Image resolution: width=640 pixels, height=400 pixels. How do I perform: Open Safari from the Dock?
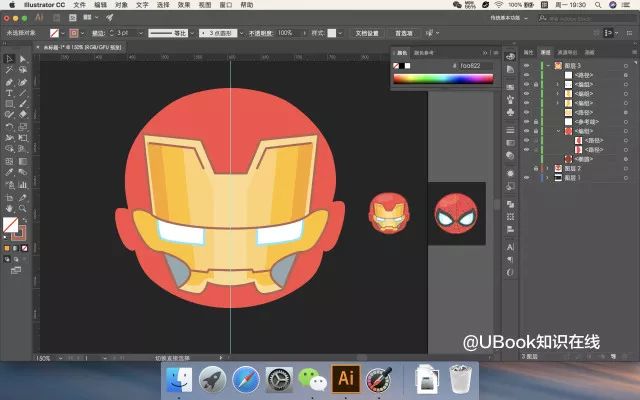(x=245, y=380)
